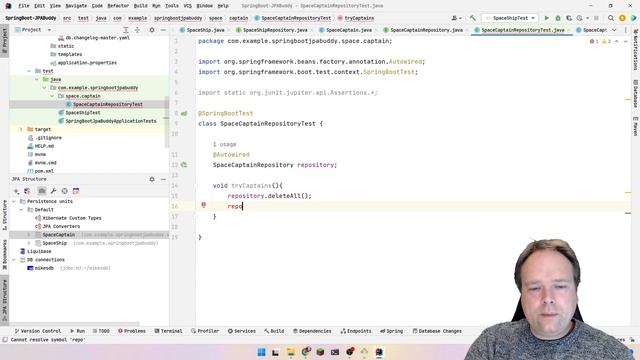Open the VCS menu

pos(188,6)
